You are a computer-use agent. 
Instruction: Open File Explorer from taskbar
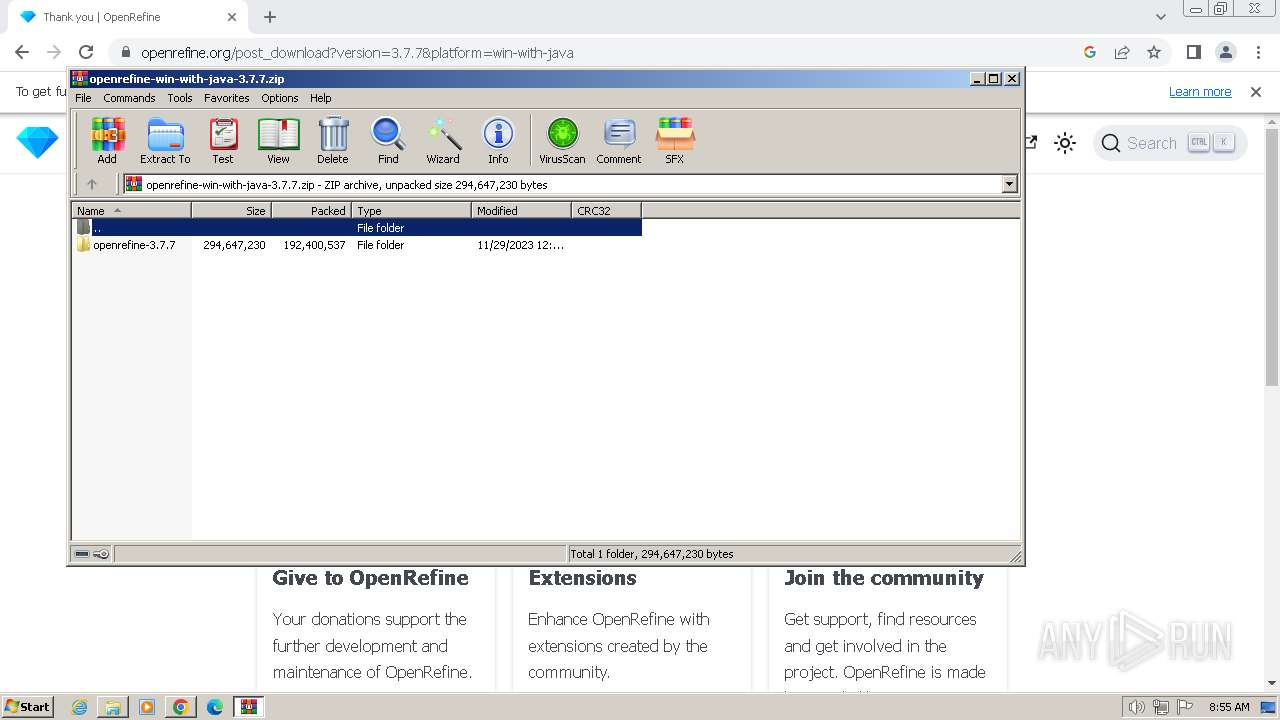(x=113, y=707)
